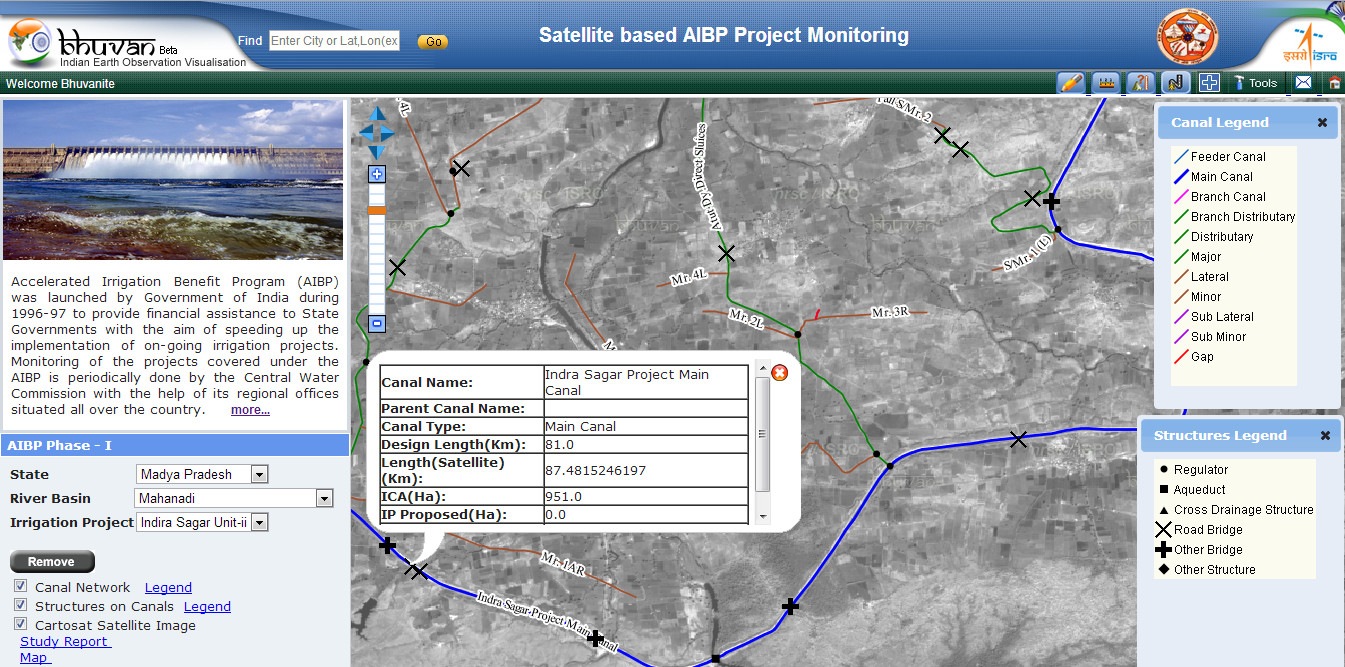
Task: Open the elevation query tool icon
Action: pyautogui.click(x=1140, y=83)
